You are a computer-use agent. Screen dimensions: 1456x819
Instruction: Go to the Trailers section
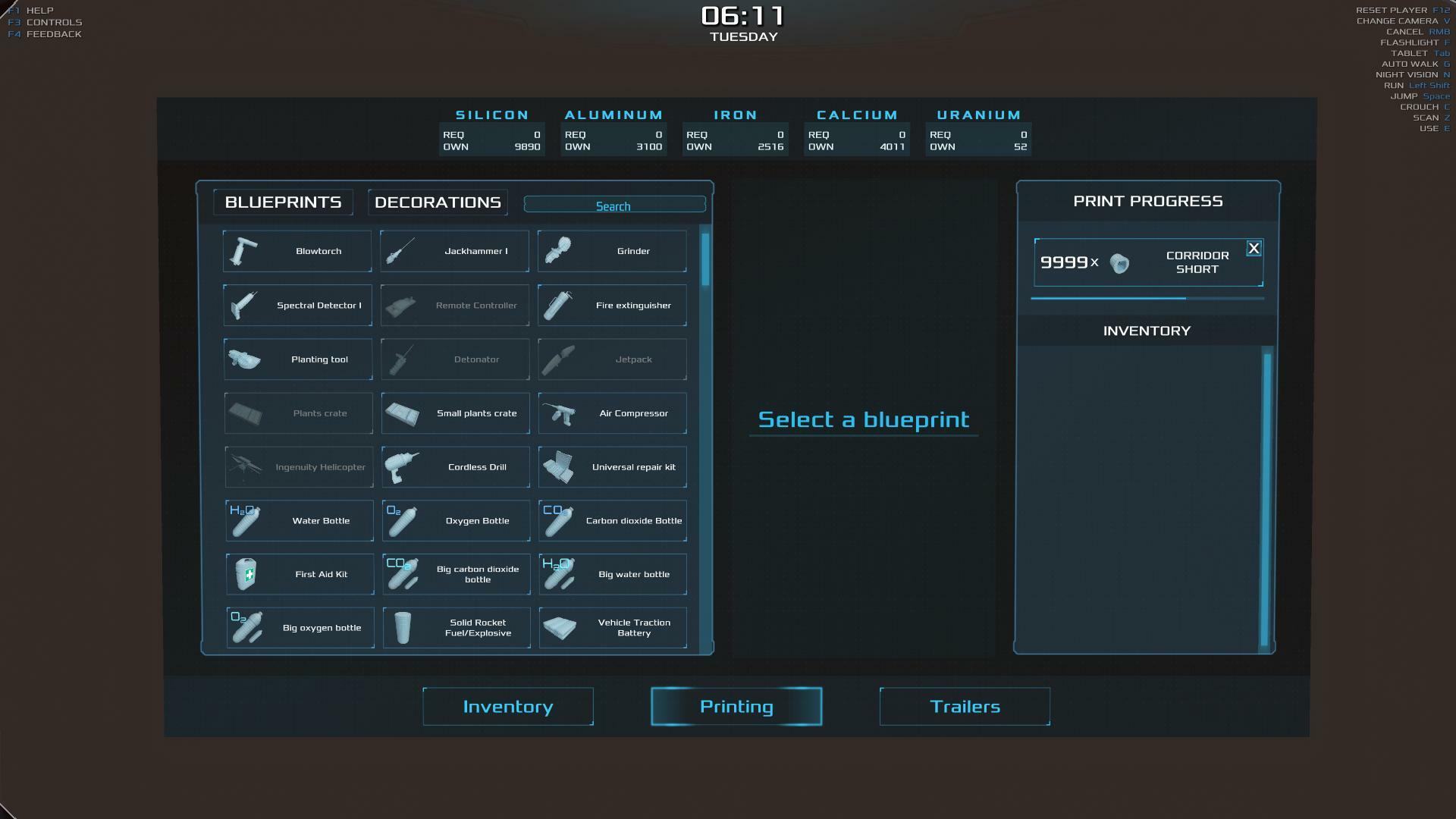[x=965, y=707]
